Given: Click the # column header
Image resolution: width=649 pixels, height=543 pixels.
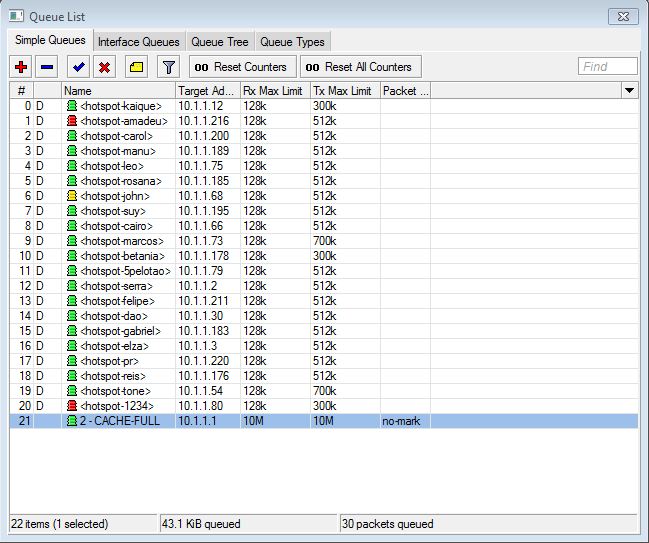Looking at the screenshot, I should point(22,91).
